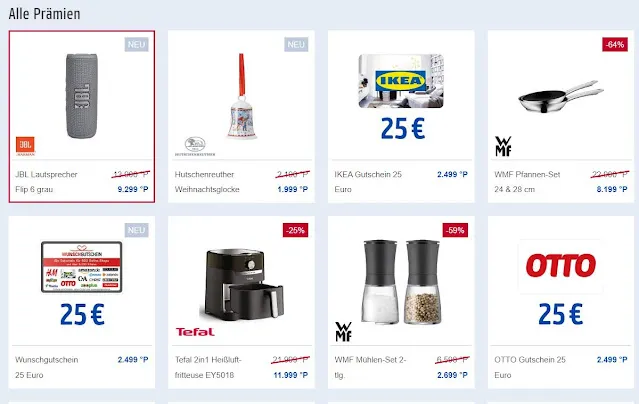Click the WMF logo on Mühlen-Set card
The width and height of the screenshot is (639, 404).
[343, 332]
